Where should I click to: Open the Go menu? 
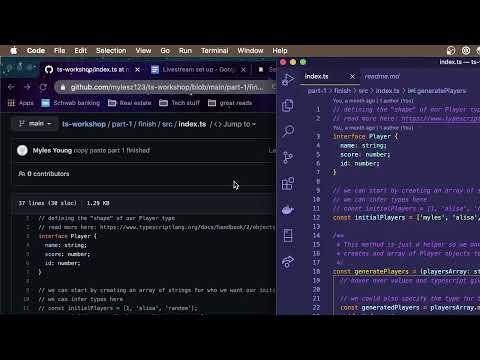click(x=165, y=51)
